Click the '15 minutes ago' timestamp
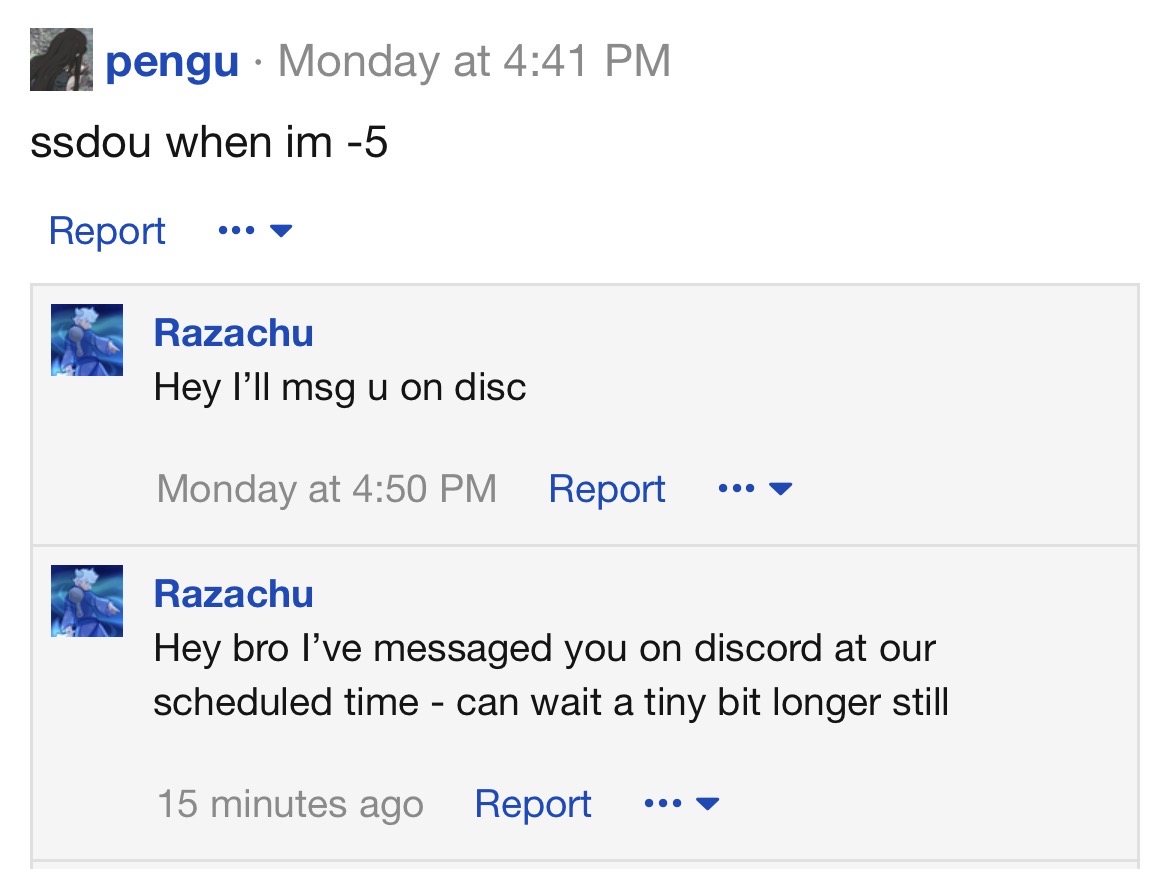 click(x=290, y=804)
